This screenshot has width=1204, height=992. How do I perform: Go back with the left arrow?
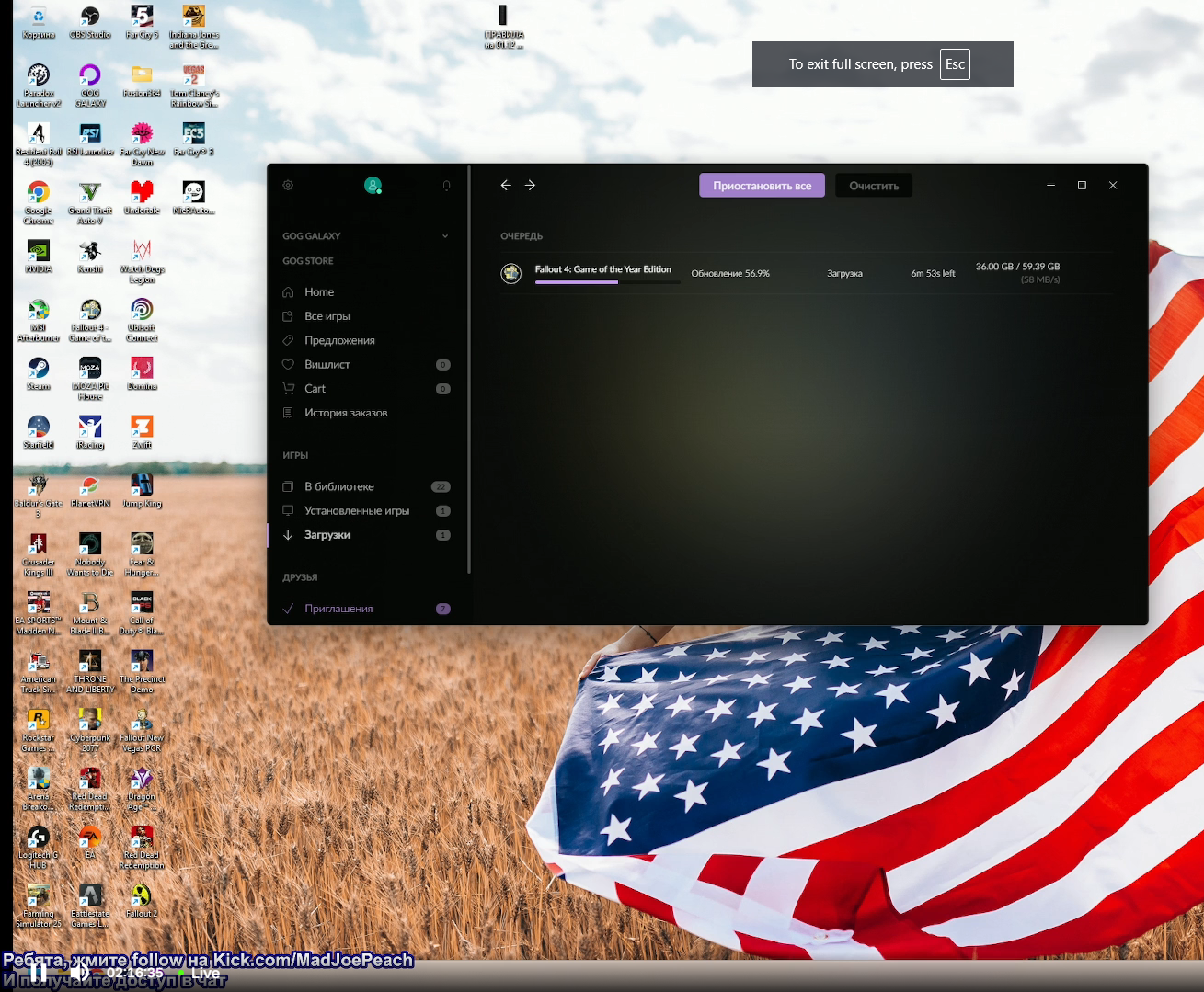click(x=506, y=185)
